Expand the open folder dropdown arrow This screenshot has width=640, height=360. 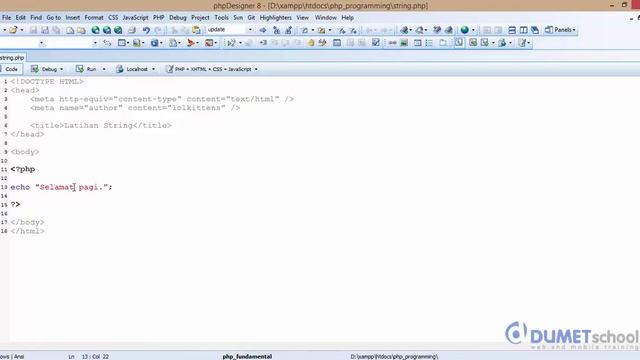coord(22,30)
